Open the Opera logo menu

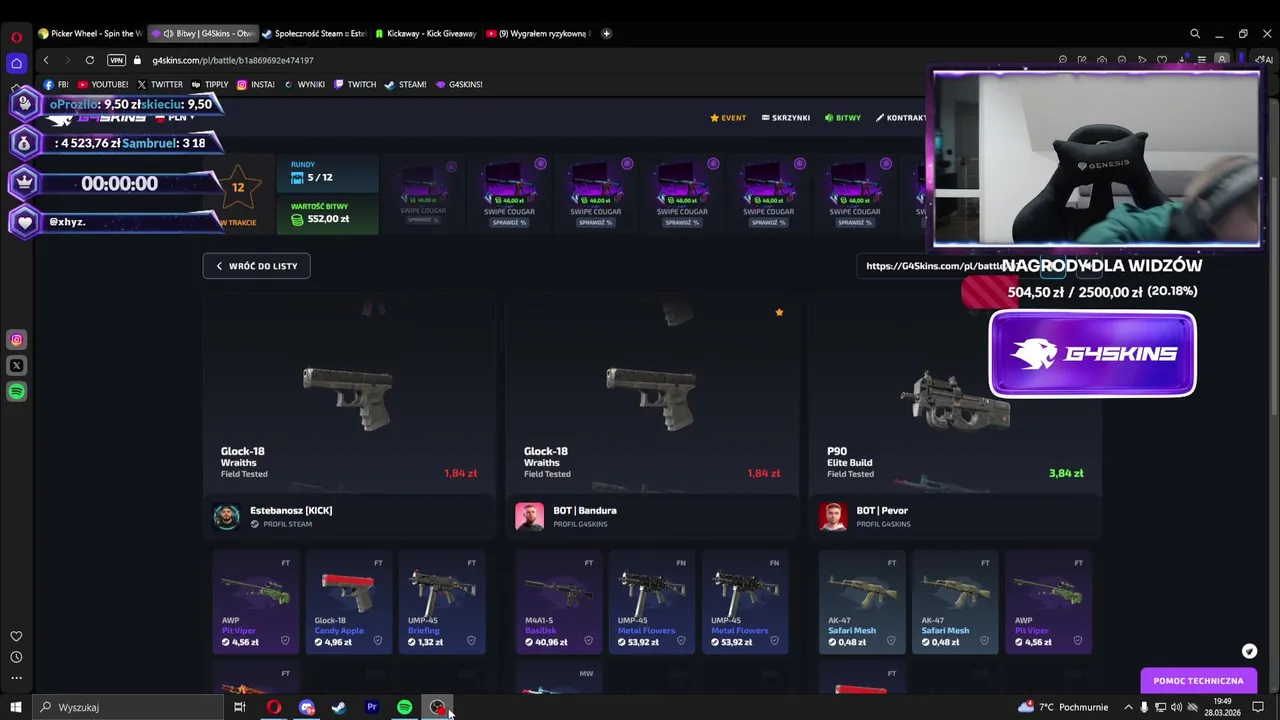pyautogui.click(x=16, y=37)
